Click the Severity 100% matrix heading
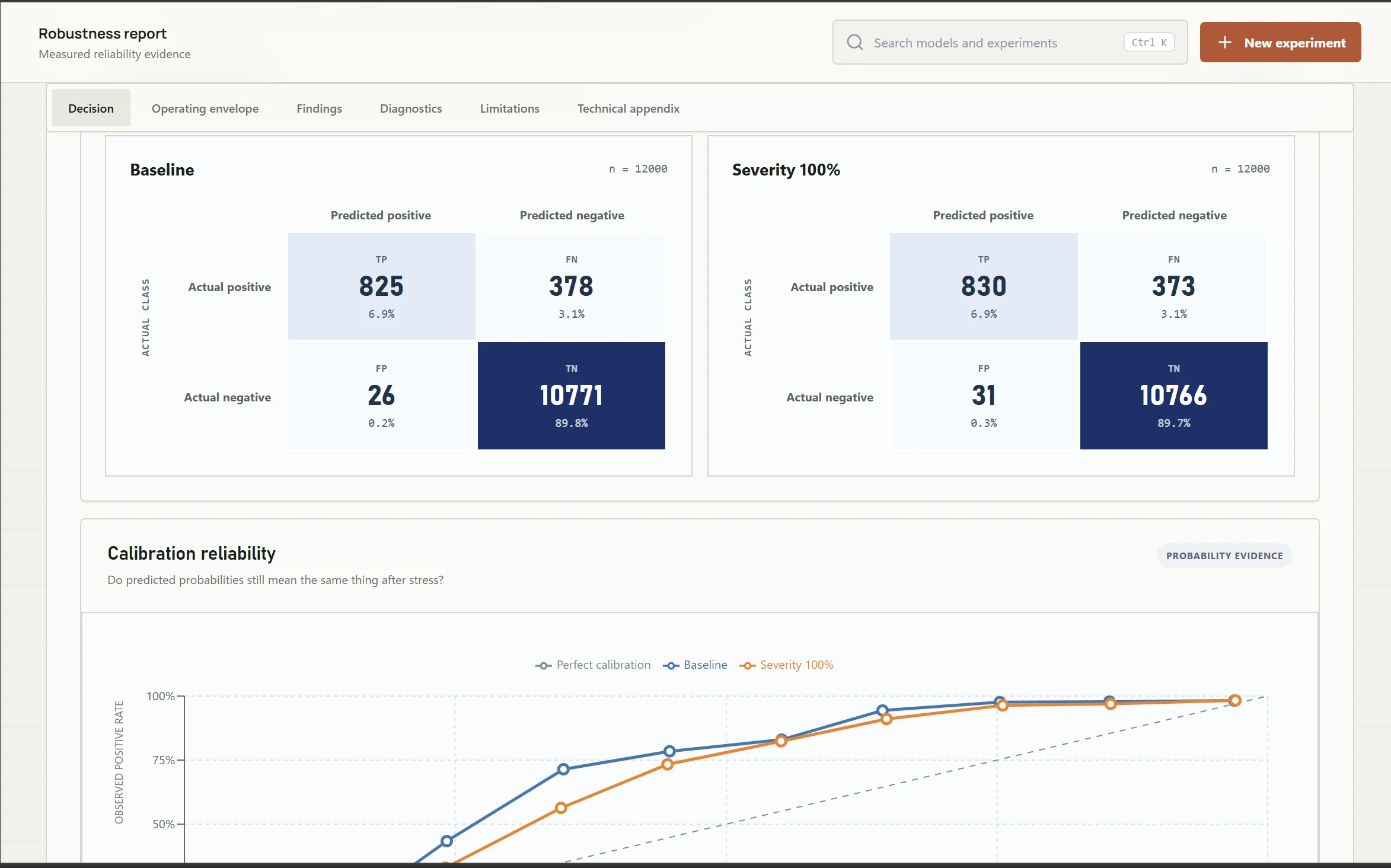Image resolution: width=1391 pixels, height=868 pixels. 786,170
